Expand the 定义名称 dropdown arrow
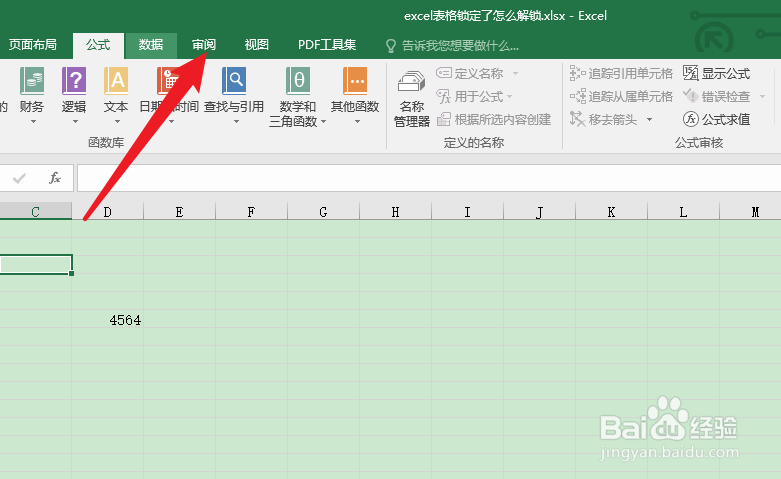 (515, 73)
